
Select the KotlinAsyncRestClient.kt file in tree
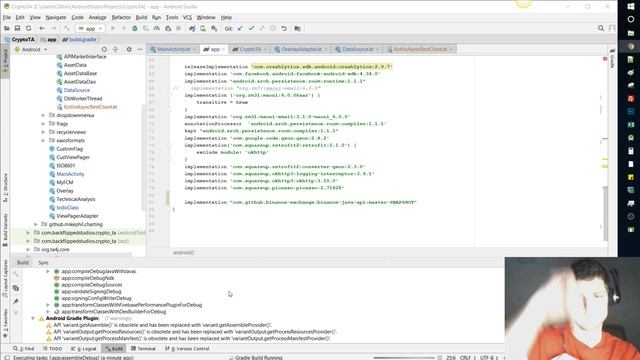point(90,107)
